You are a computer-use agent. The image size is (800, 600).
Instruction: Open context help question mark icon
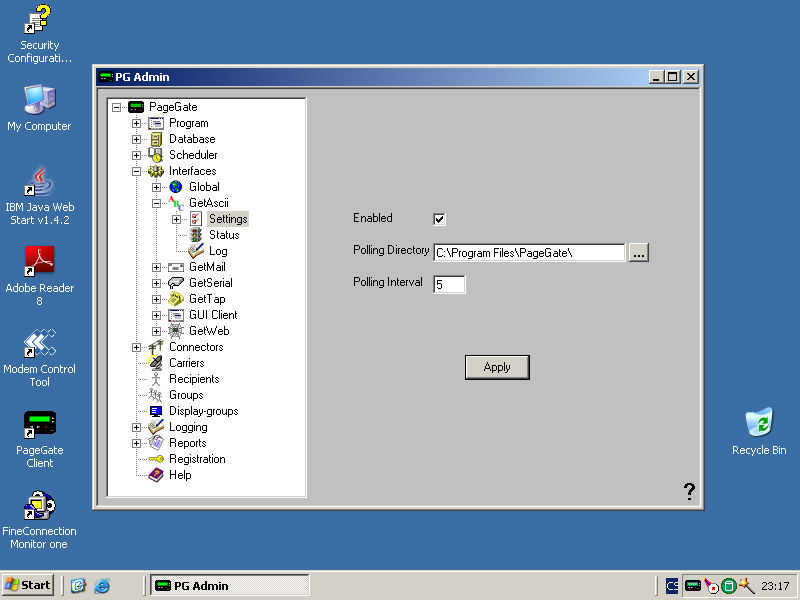point(689,491)
